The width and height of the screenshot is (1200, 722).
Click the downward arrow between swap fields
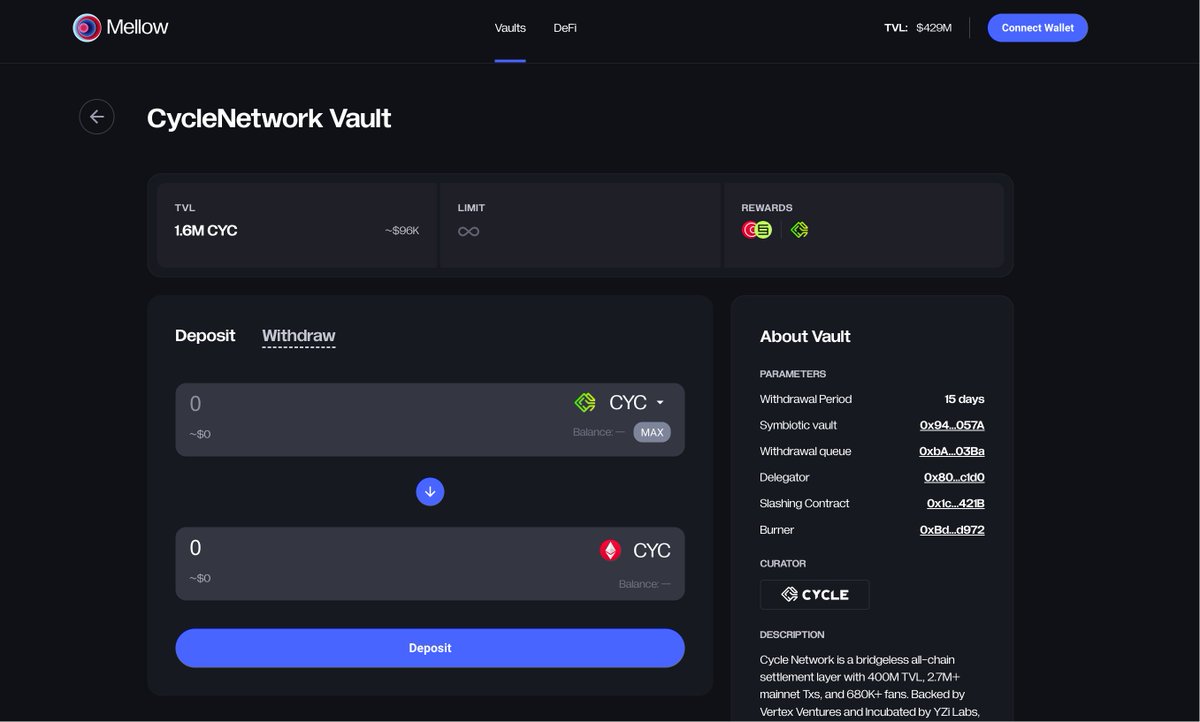coord(430,491)
